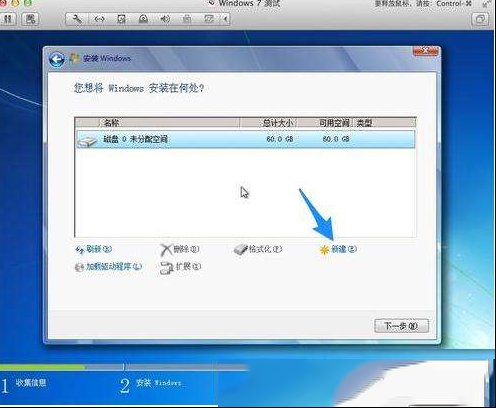Click the hard disk icon in toolbar
Screen dimensions: 496x408
[x=121, y=19]
